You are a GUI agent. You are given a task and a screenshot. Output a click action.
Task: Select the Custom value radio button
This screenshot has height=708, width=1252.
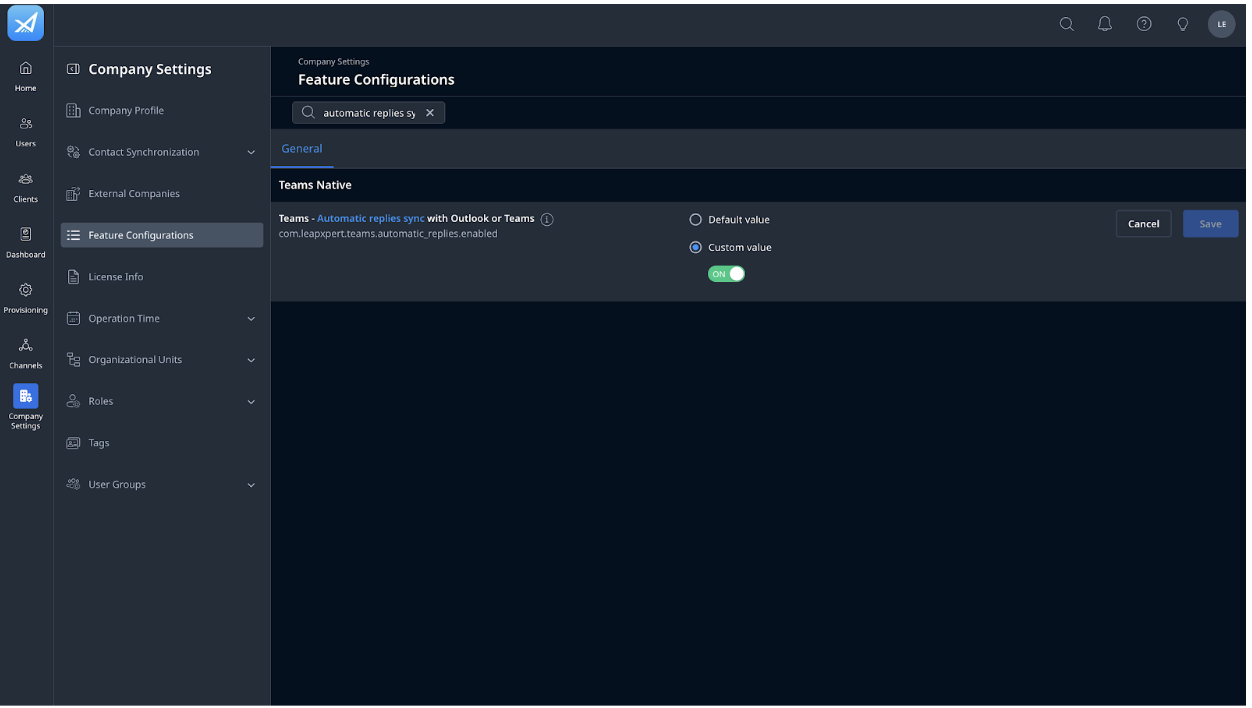[x=696, y=247]
